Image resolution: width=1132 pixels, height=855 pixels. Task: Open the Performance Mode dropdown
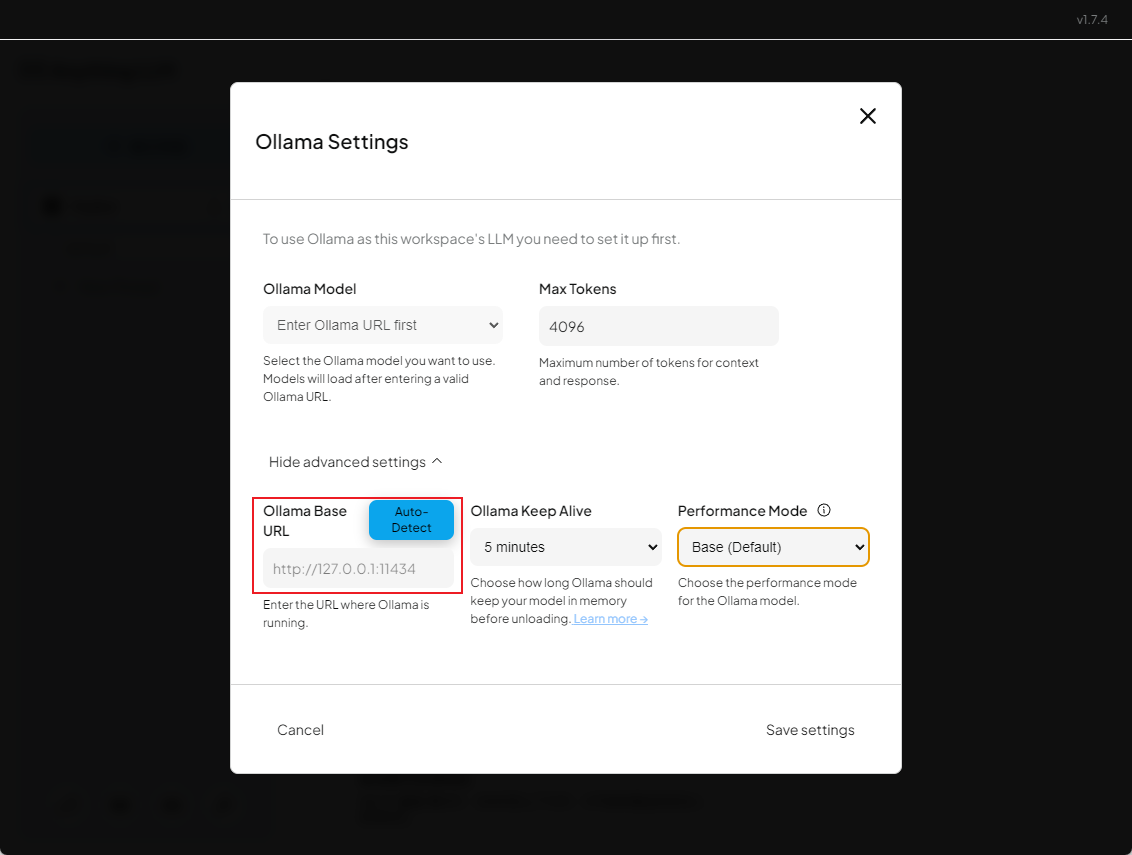tap(772, 547)
